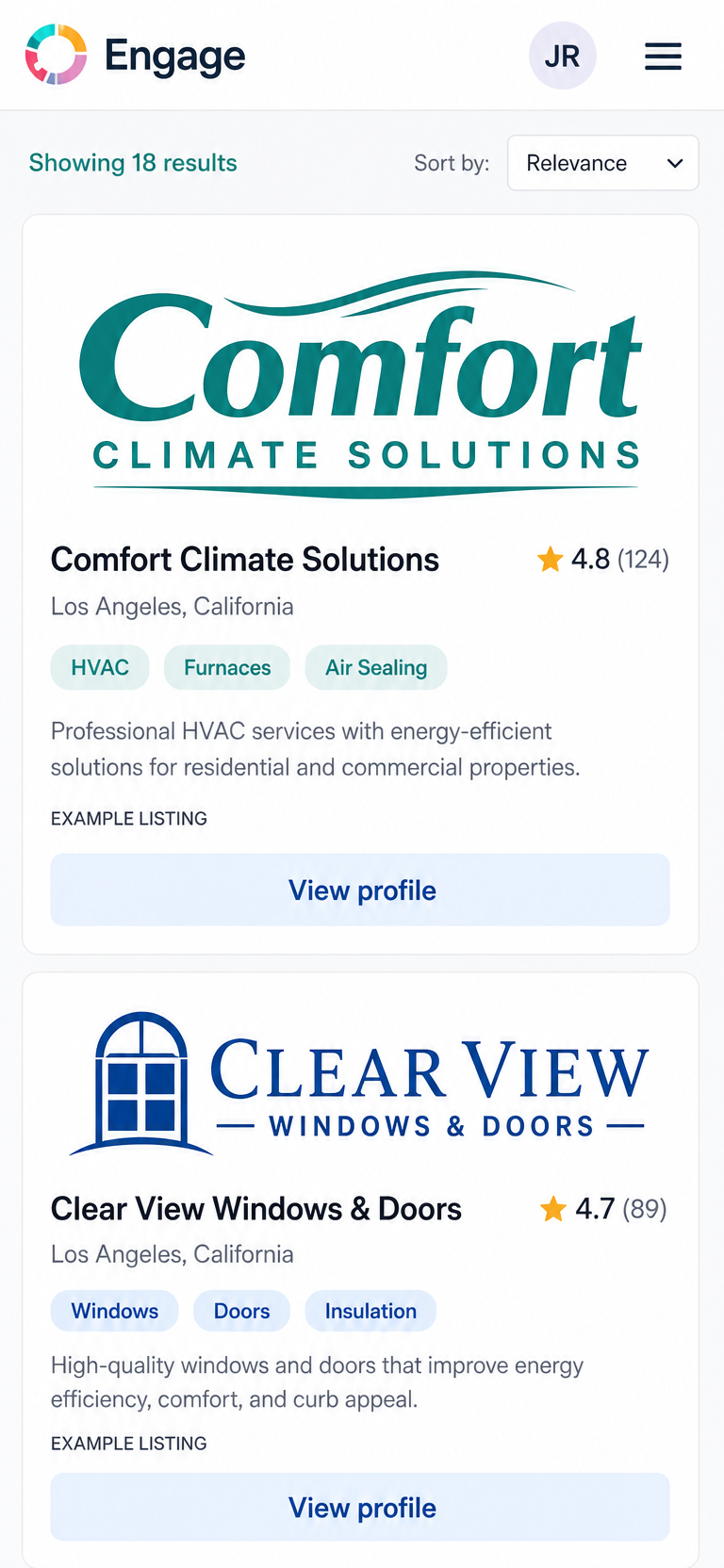This screenshot has width=724, height=1568.
Task: Select the Air Sealing tag
Action: 376,668
